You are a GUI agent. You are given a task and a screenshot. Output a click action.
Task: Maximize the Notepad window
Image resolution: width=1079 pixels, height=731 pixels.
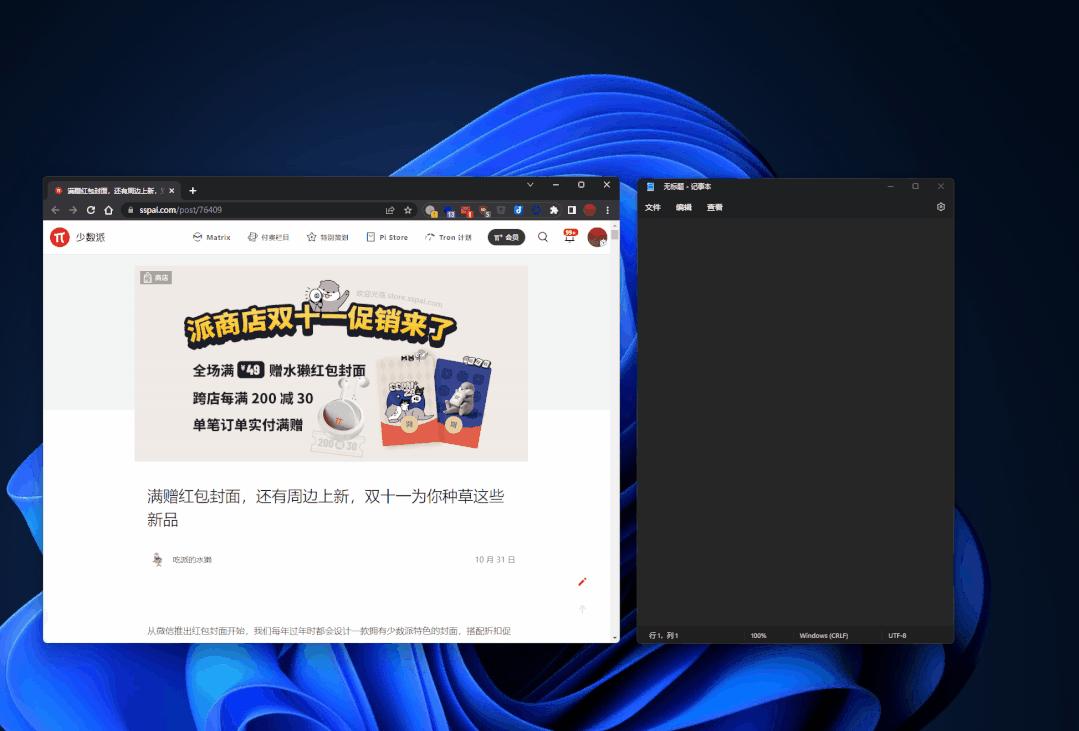[915, 186]
